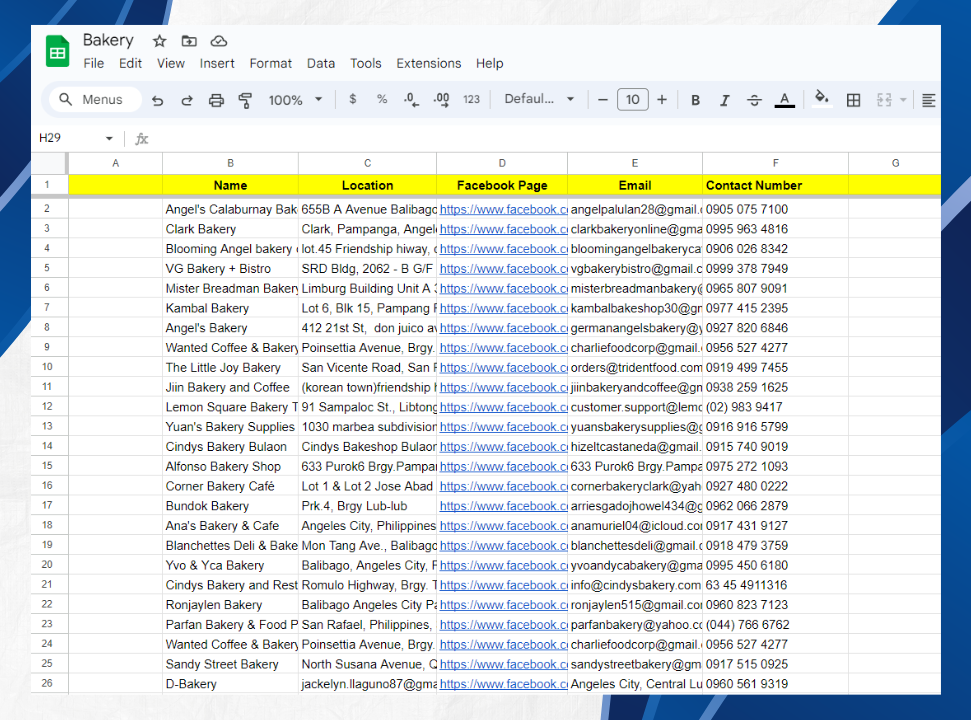
Task: Open the Borders menu
Action: (854, 100)
